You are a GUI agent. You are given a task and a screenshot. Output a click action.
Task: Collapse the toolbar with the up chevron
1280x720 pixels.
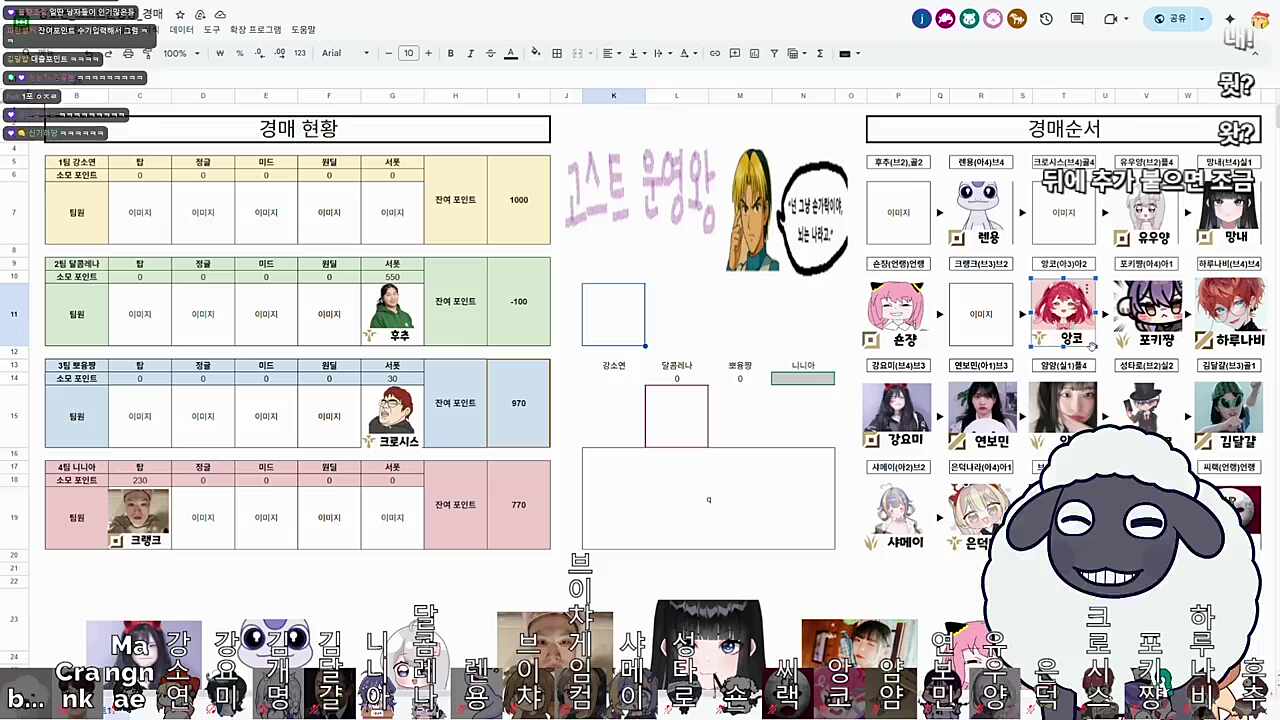click(1256, 53)
